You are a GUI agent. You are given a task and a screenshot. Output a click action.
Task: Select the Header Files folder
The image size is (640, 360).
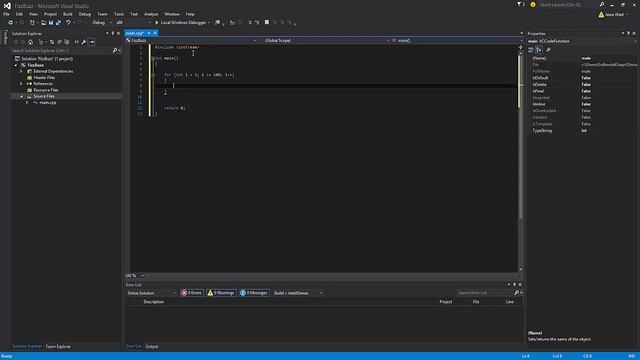pos(44,78)
